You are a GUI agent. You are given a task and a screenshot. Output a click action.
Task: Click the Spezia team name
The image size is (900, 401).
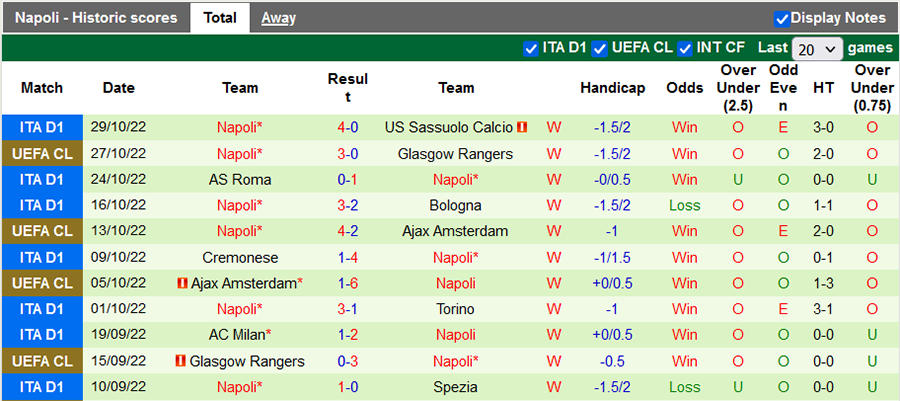[456, 387]
